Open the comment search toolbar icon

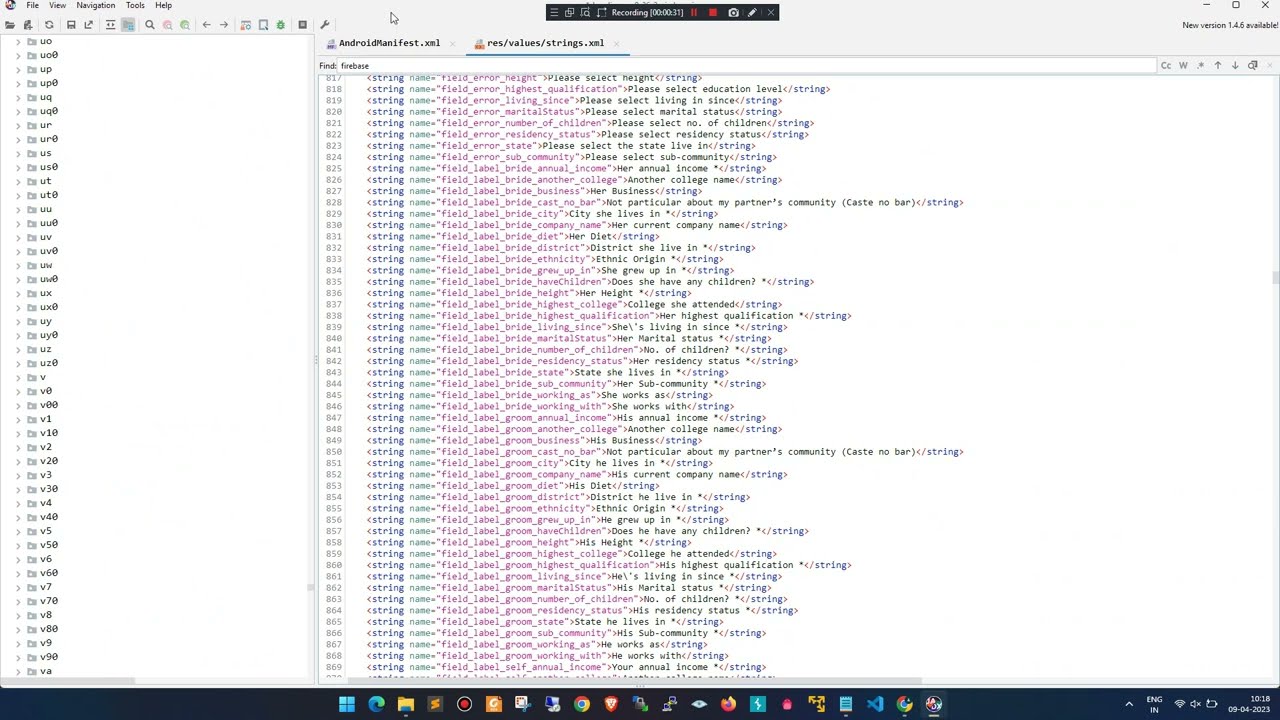185,25
